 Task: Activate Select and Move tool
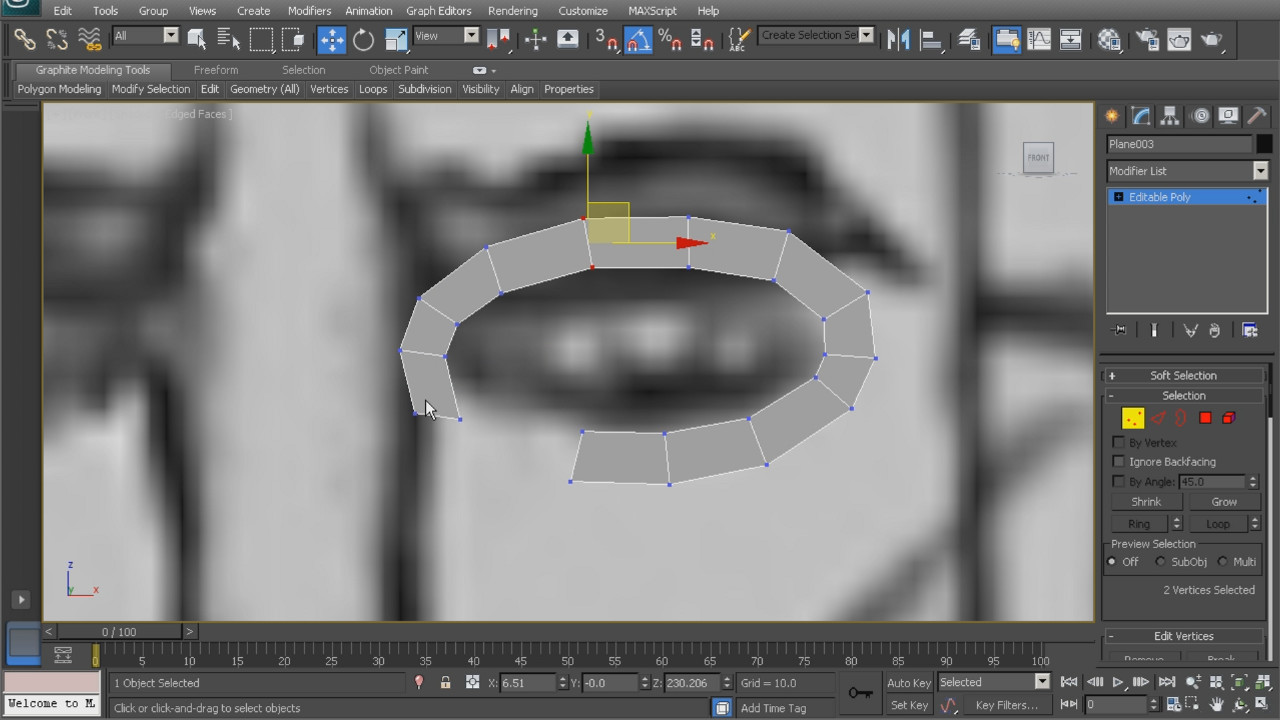coord(331,39)
